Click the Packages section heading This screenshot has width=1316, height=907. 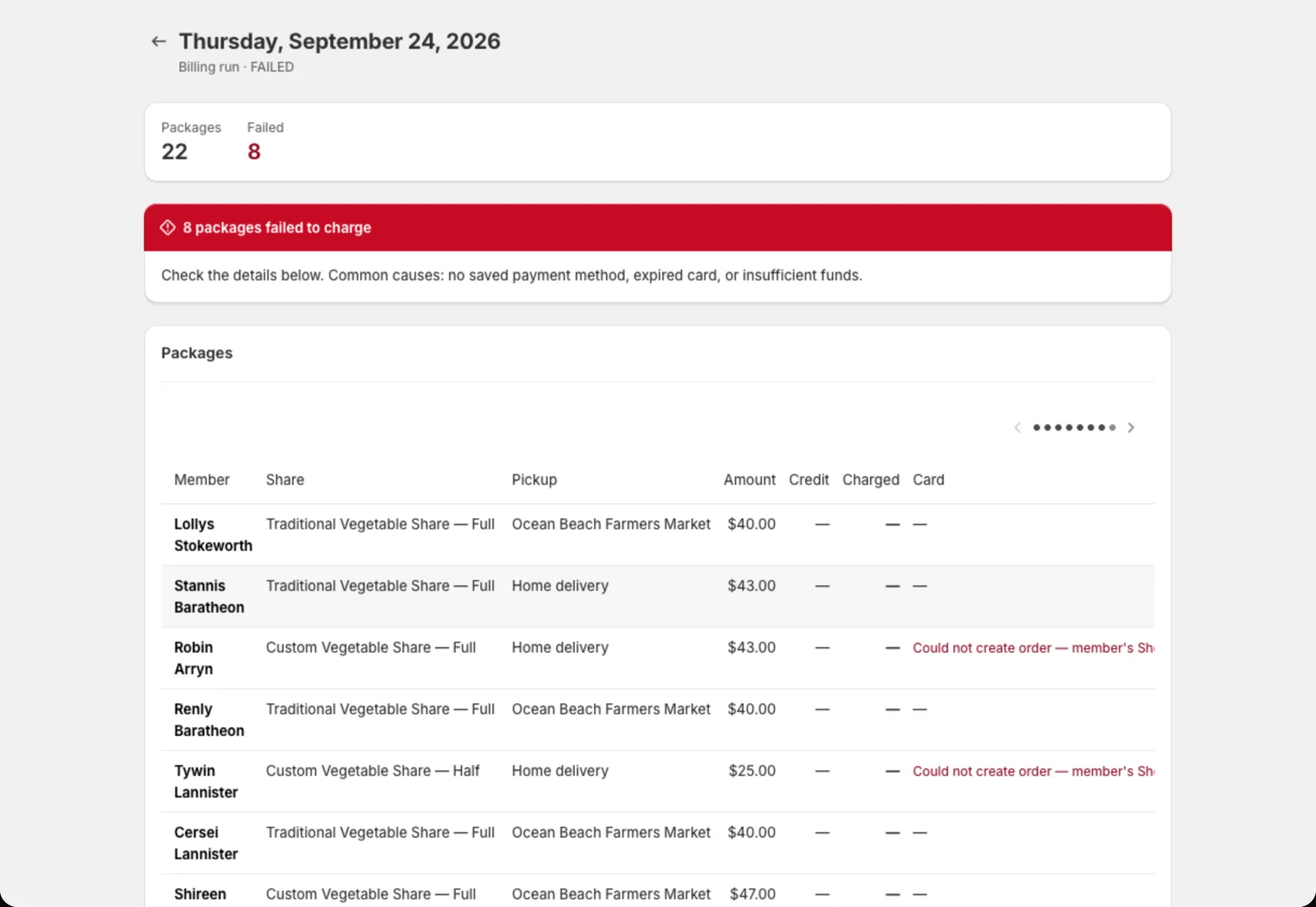pyautogui.click(x=197, y=353)
